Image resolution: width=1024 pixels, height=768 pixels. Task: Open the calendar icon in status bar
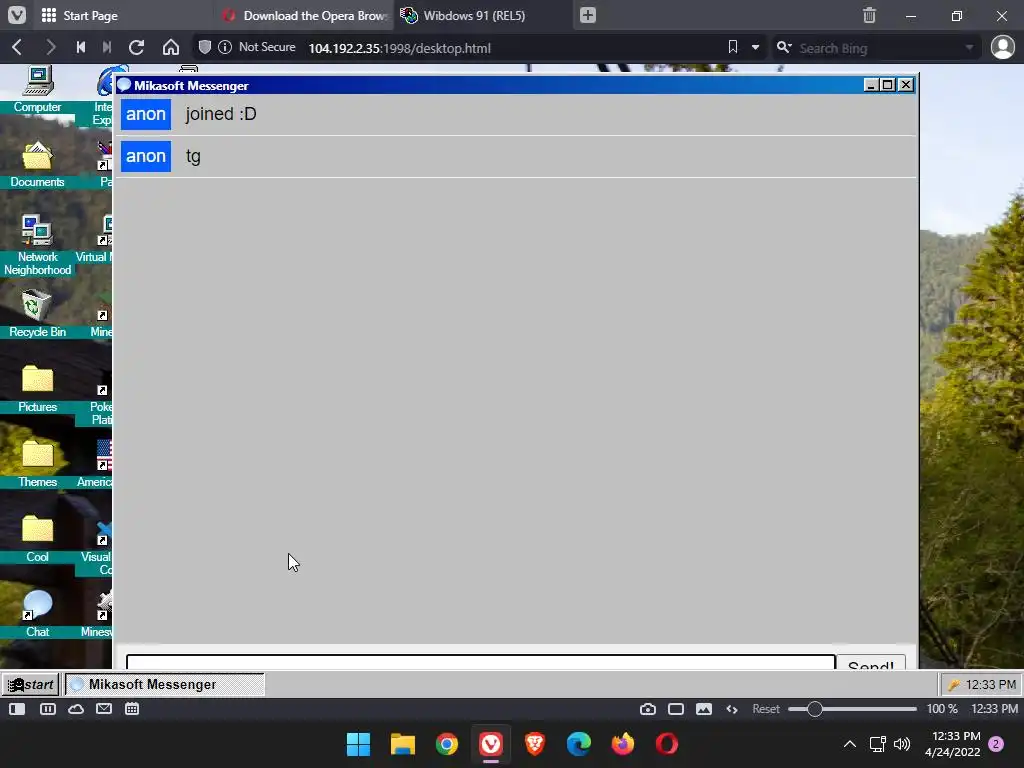coord(132,709)
